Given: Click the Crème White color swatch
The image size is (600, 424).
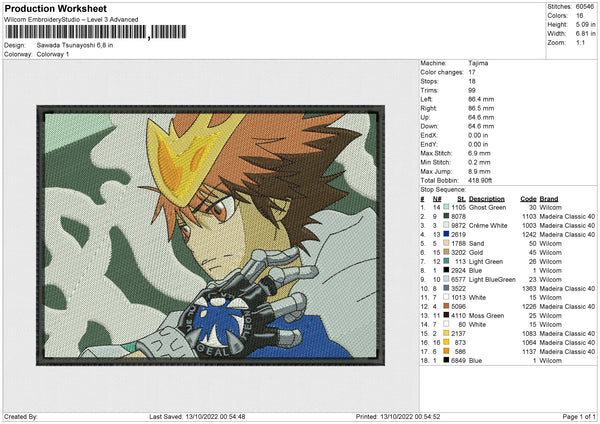Looking at the screenshot, I should tap(446, 225).
